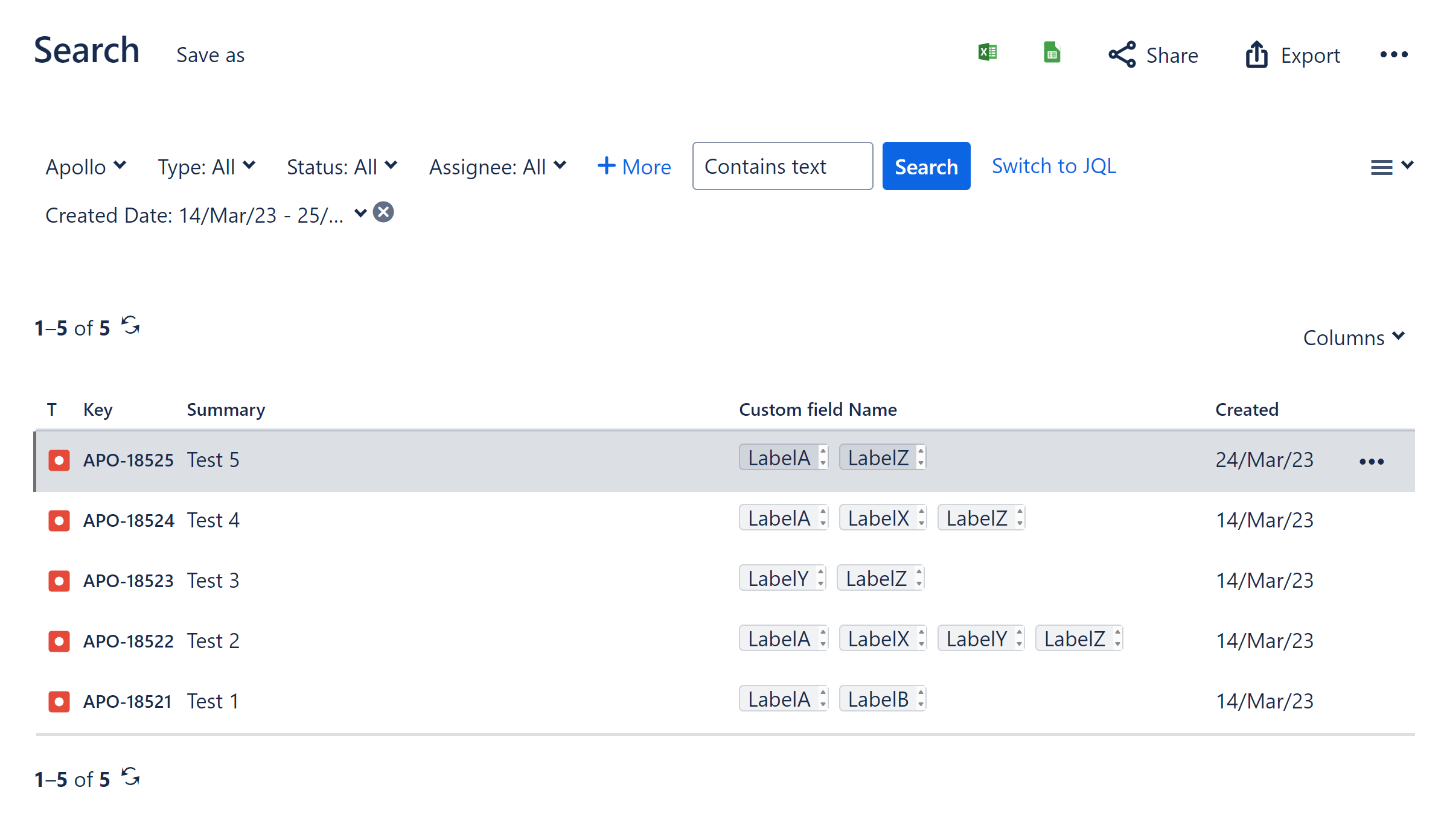Image resolution: width=1444 pixels, height=840 pixels.
Task: Open issue APO-18522 key link
Action: tap(128, 641)
